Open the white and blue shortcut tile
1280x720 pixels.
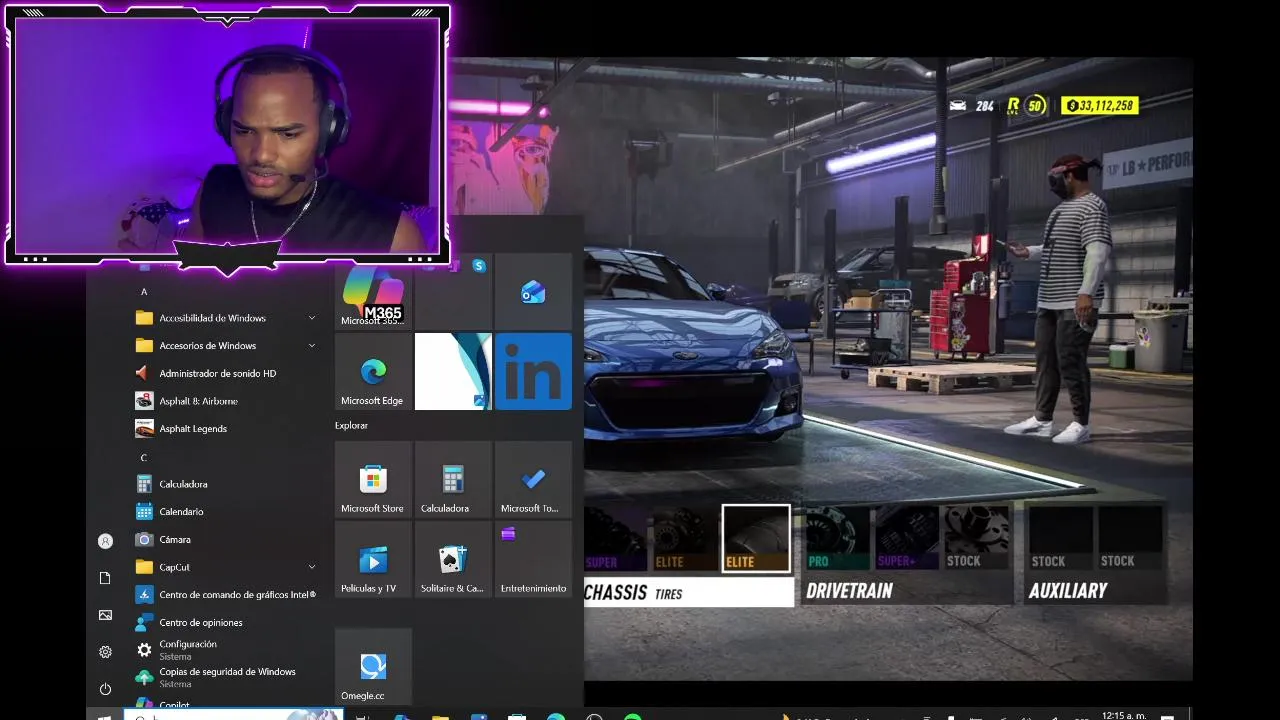coord(453,372)
